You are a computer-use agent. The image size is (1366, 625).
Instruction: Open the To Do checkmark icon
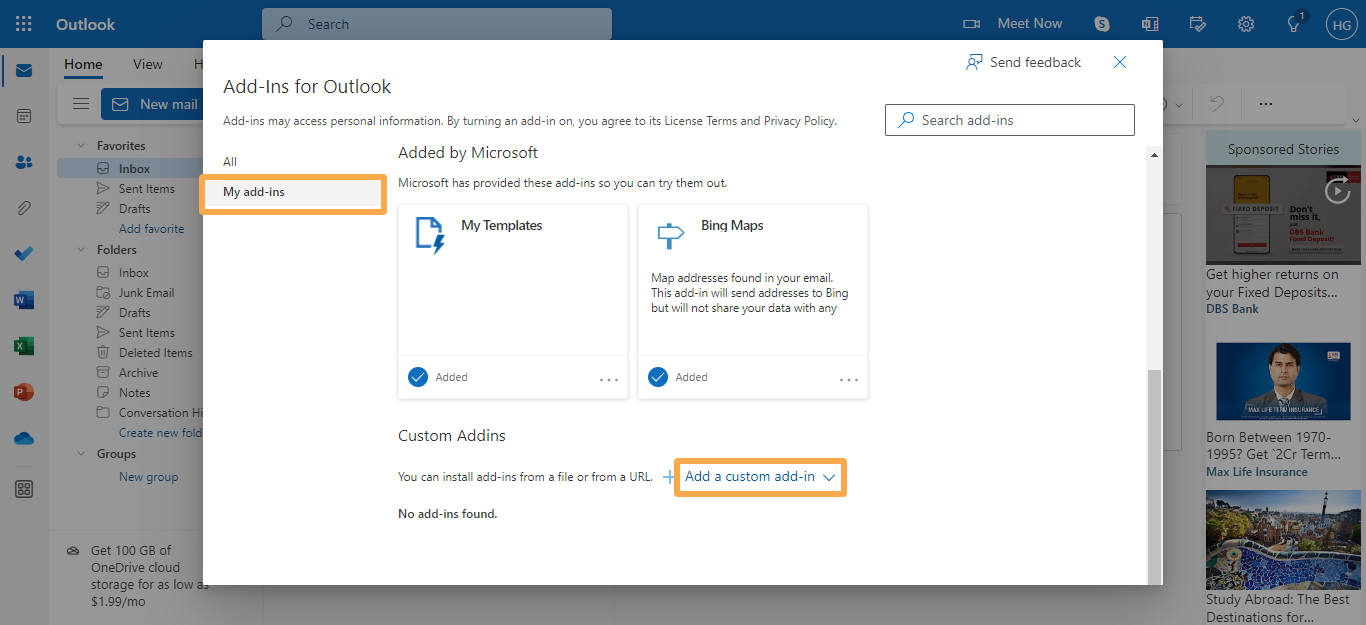pyautogui.click(x=24, y=254)
